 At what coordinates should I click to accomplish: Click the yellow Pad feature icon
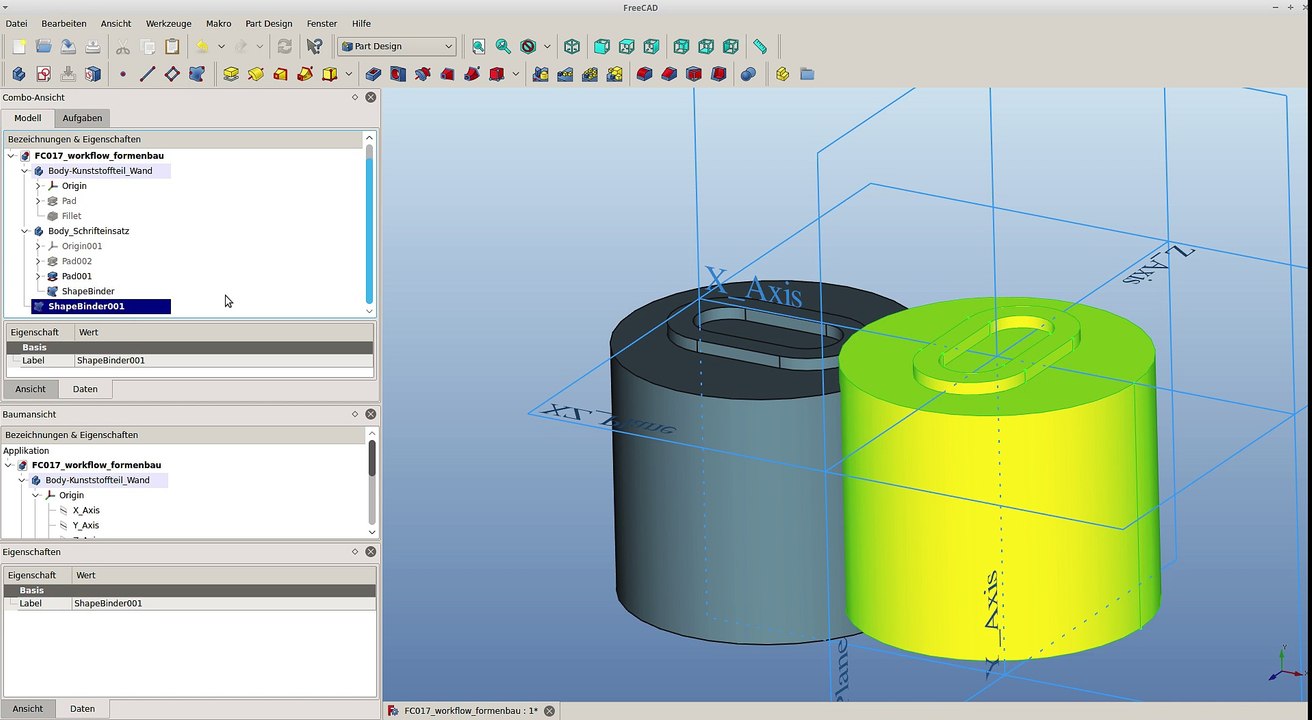231,74
